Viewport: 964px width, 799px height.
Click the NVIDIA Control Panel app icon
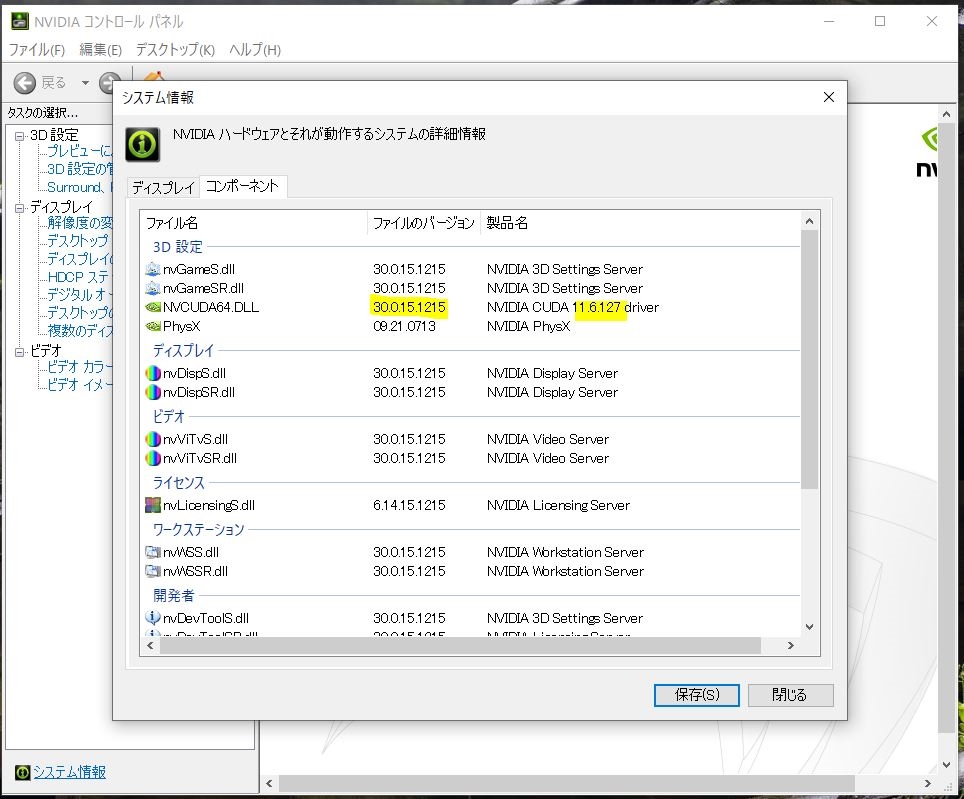tap(20, 22)
